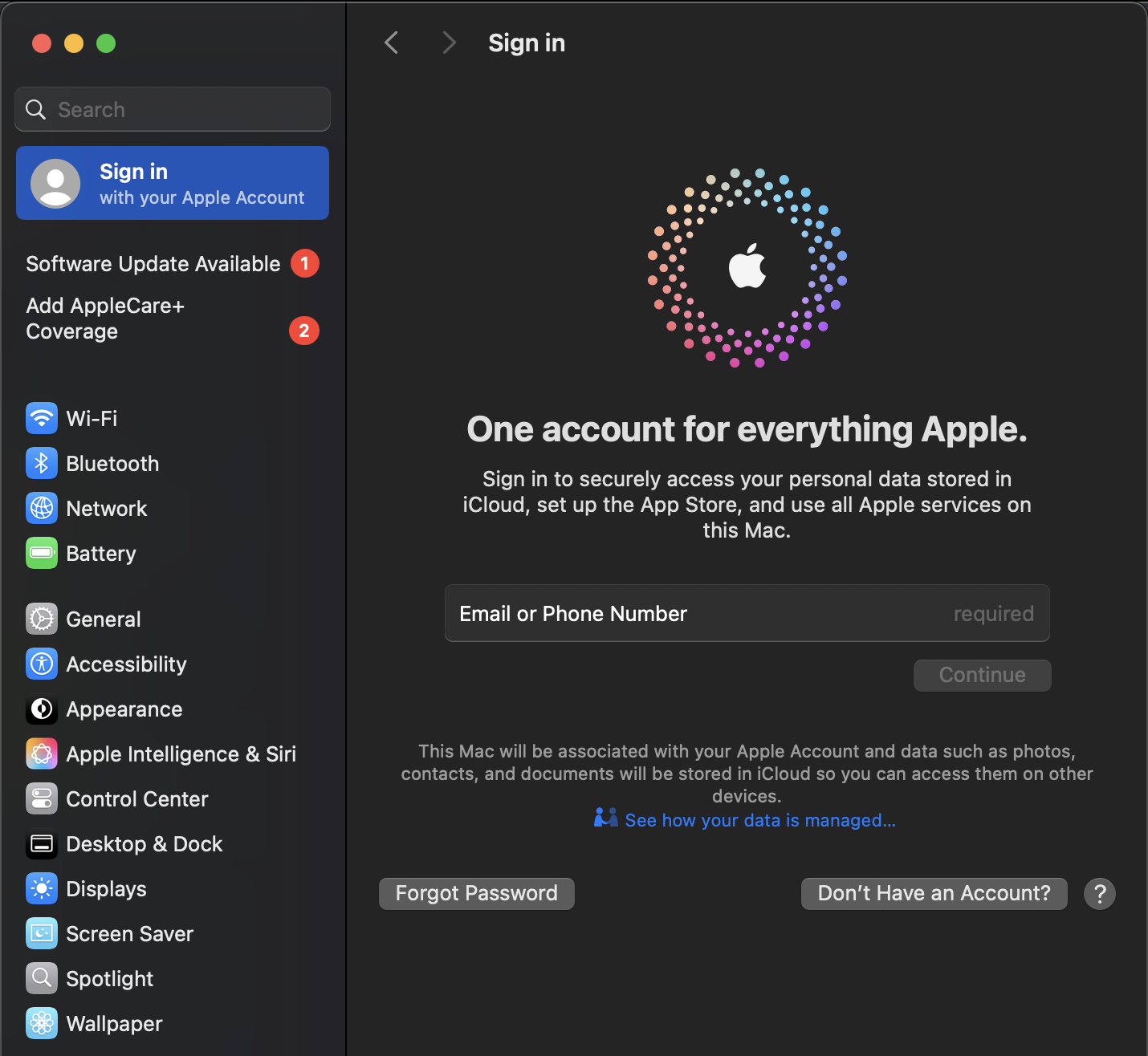
Task: Open Accessibility settings
Action: pos(125,664)
